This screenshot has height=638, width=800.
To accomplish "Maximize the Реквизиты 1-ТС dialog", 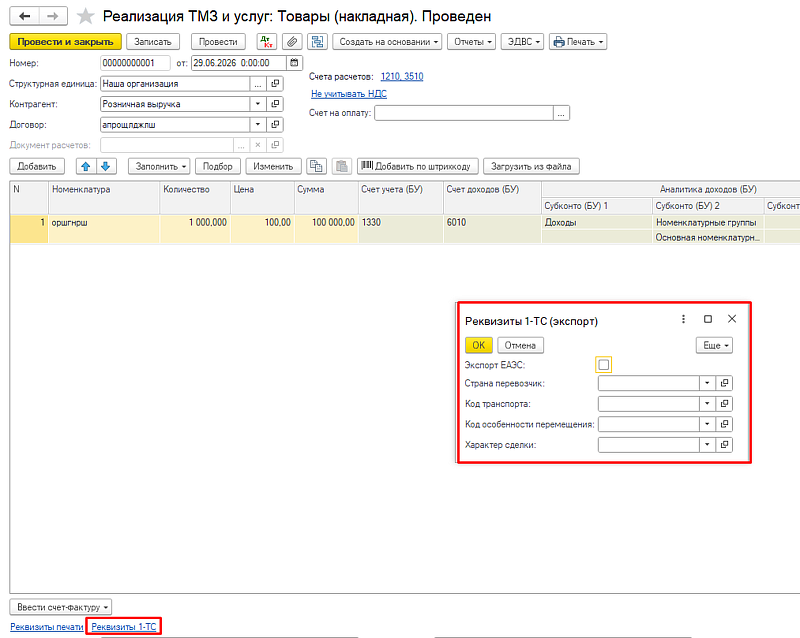I will (x=708, y=319).
